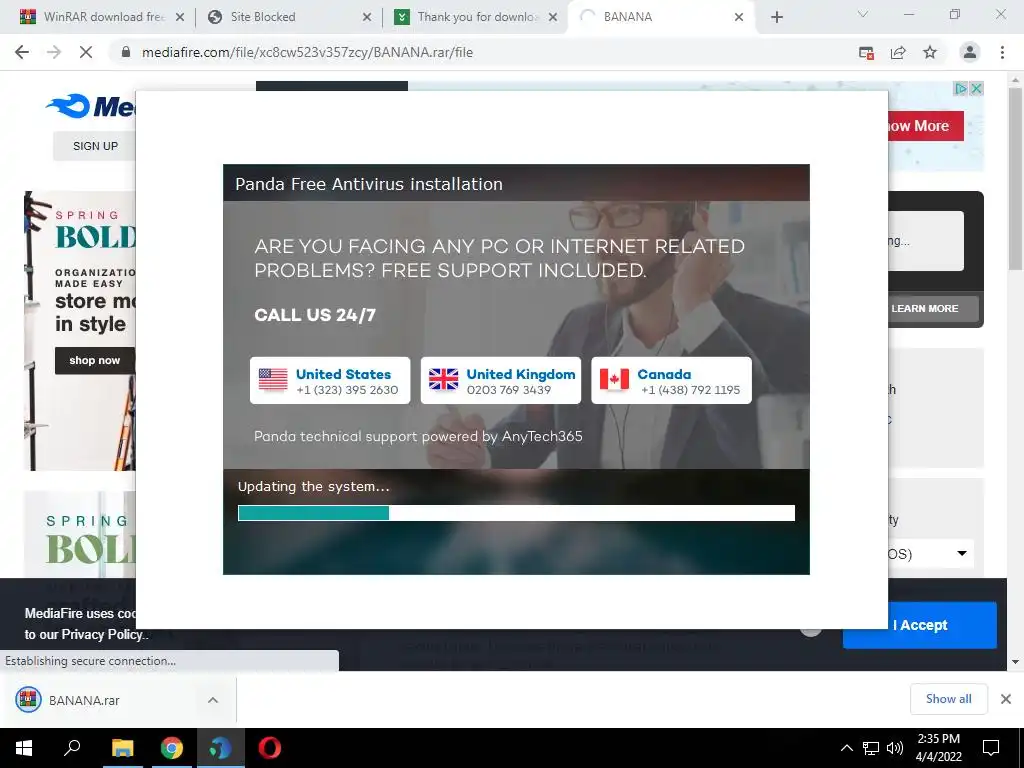Click I Accept cookies button
The height and width of the screenshot is (768, 1024).
point(920,625)
